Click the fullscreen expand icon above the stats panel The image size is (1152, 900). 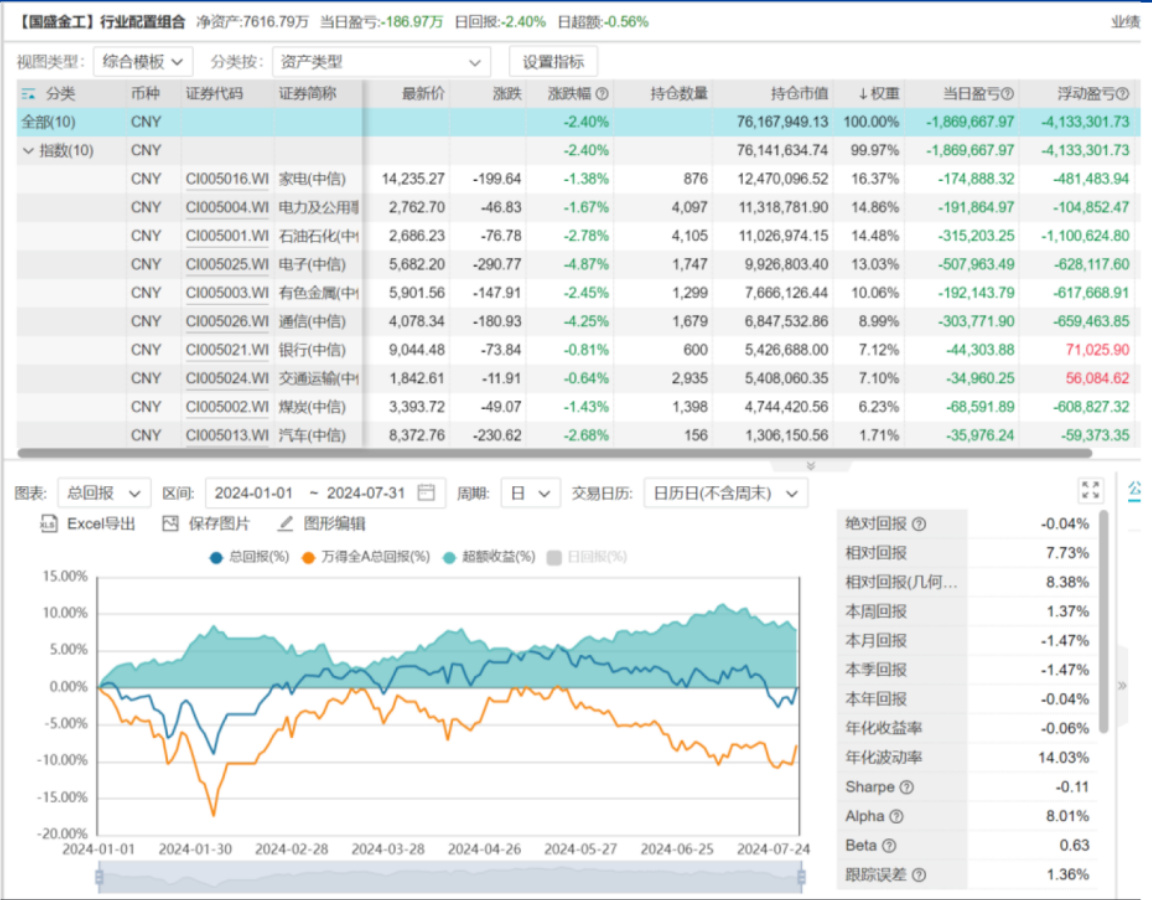1090,490
